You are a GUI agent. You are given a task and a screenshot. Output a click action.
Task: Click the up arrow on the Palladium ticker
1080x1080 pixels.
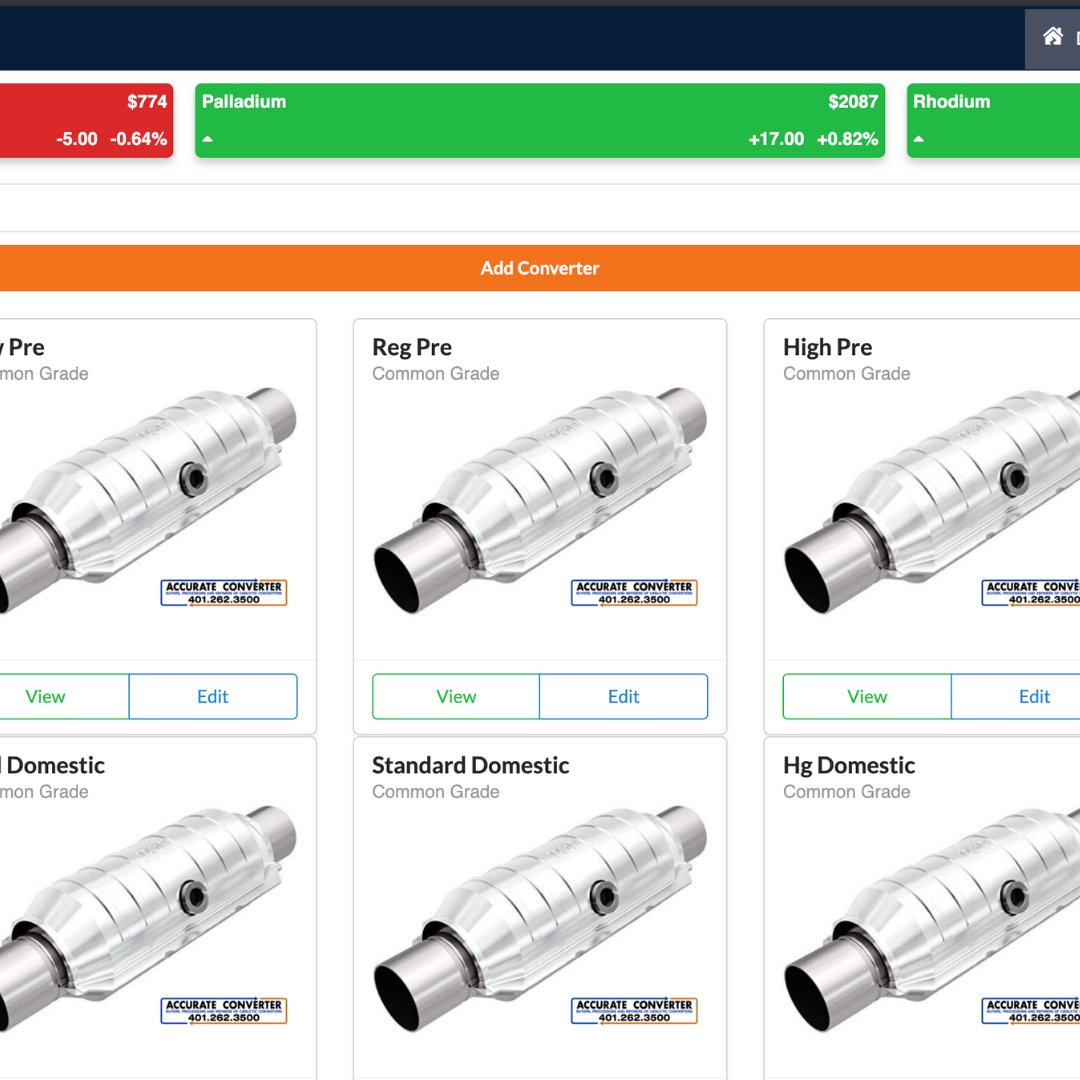tap(208, 139)
